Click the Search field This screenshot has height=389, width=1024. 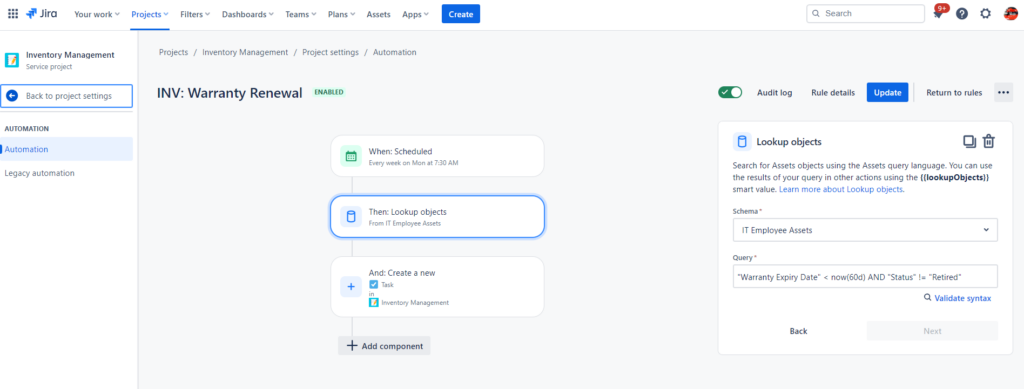865,14
